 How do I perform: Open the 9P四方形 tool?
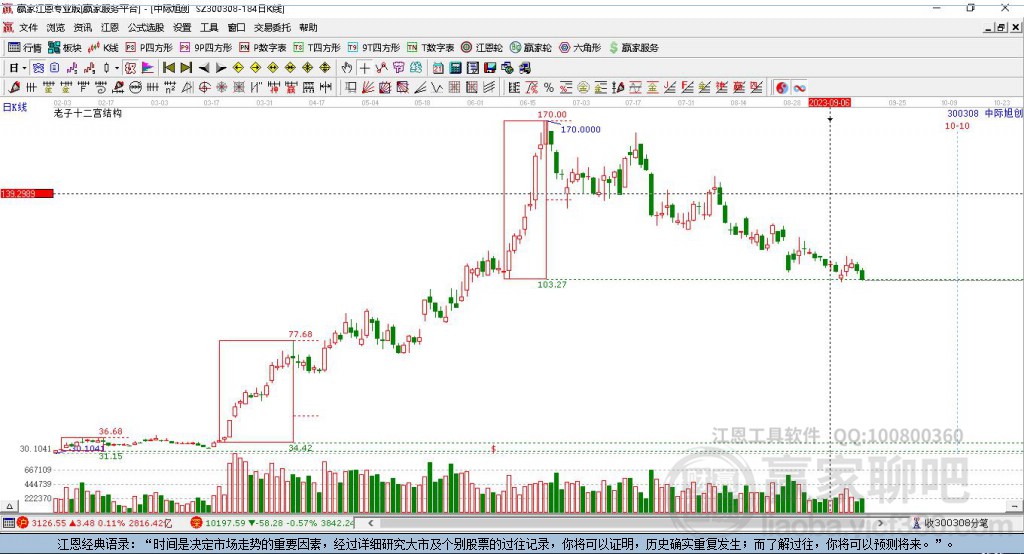pyautogui.click(x=206, y=48)
